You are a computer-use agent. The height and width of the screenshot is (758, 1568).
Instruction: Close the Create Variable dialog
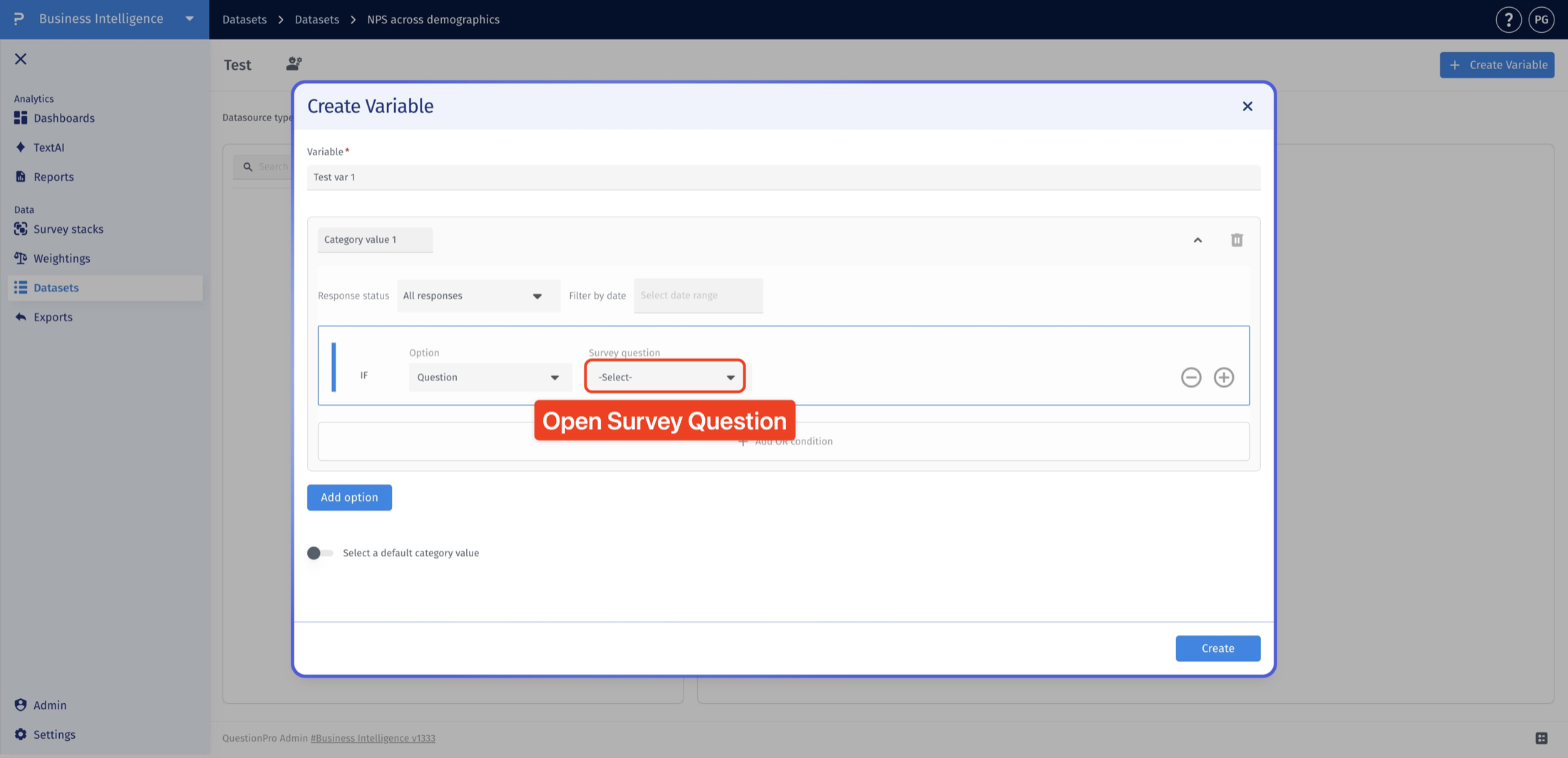click(x=1247, y=106)
